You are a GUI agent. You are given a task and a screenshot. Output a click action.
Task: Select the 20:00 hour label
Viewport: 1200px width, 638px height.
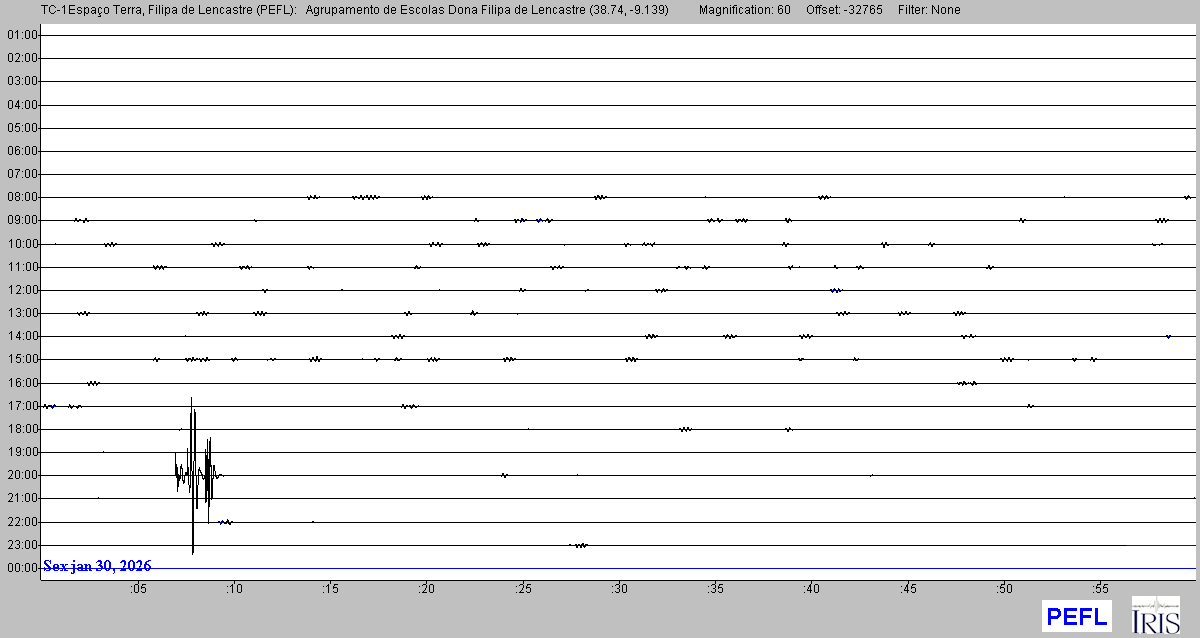point(22,475)
